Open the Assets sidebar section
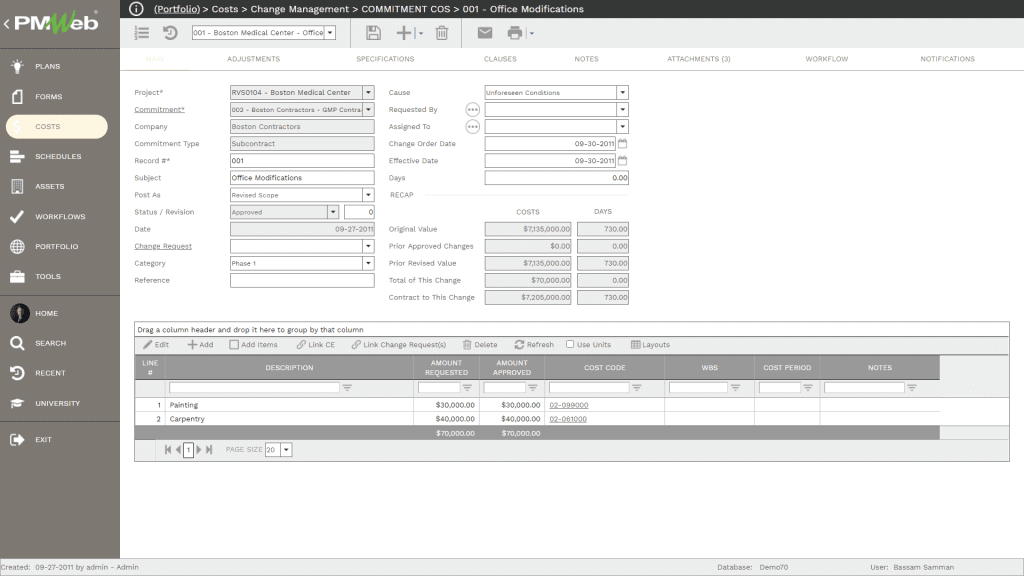Image resolution: width=1024 pixels, height=576 pixels. coord(50,186)
